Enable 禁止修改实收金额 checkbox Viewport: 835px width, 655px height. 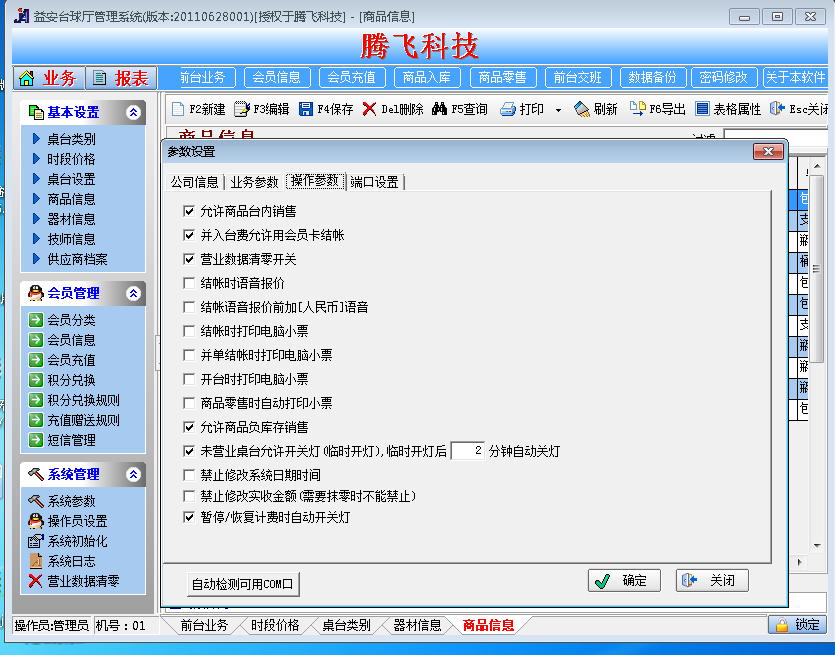(x=189, y=496)
